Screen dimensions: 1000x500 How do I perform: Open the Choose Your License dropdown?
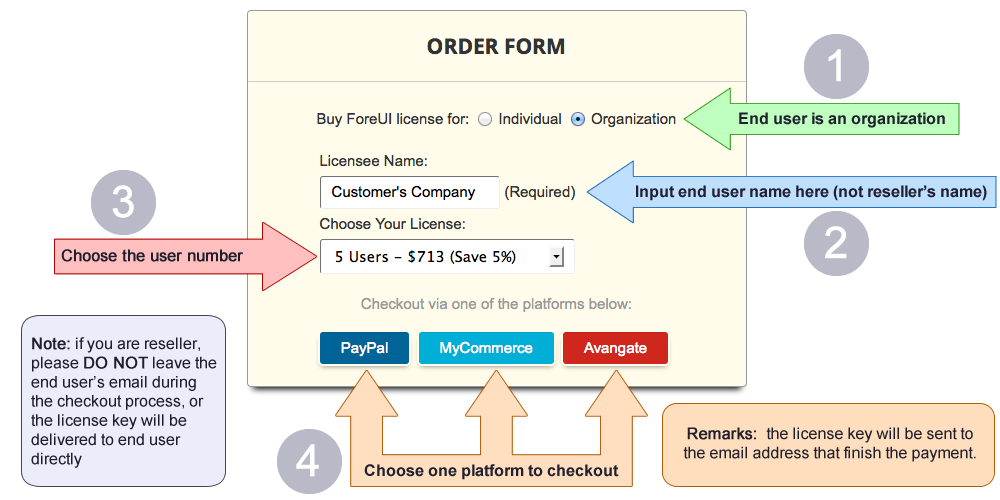pos(436,257)
